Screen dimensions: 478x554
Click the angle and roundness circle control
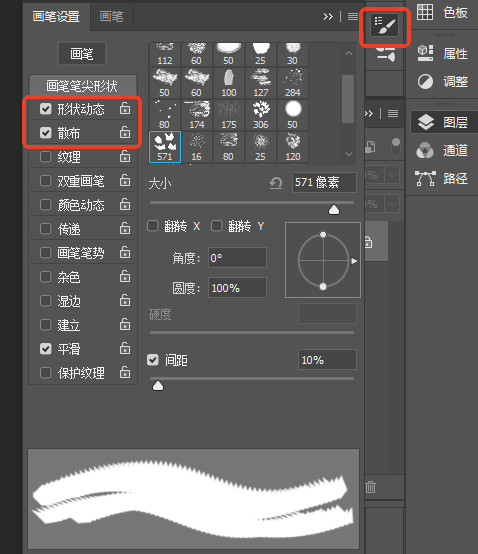(x=323, y=260)
